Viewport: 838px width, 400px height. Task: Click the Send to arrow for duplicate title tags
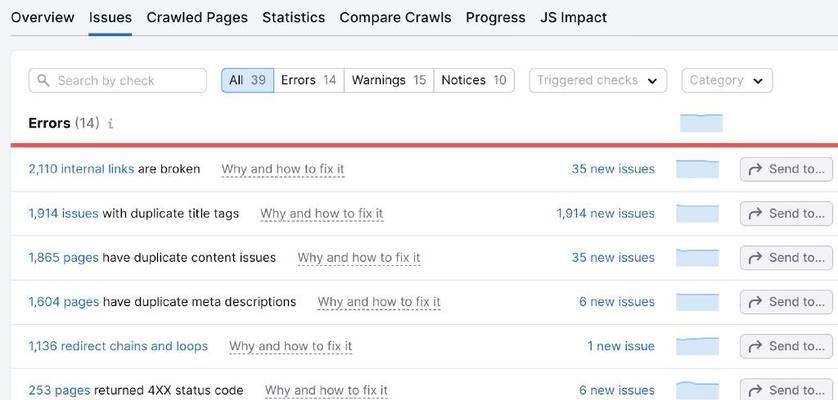755,214
